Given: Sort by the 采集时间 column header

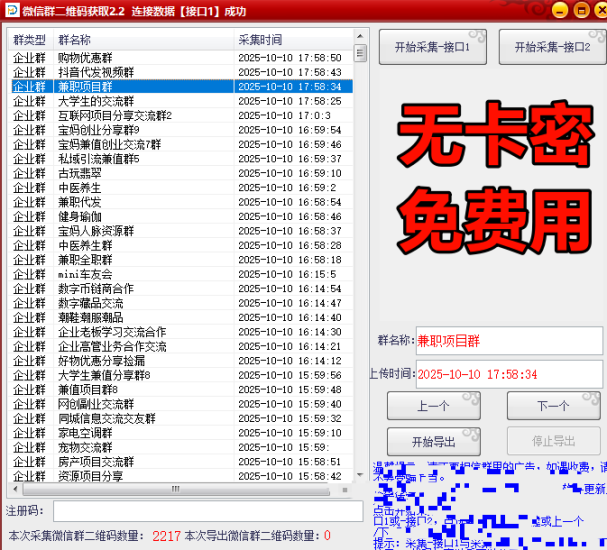Looking at the screenshot, I should [293, 39].
